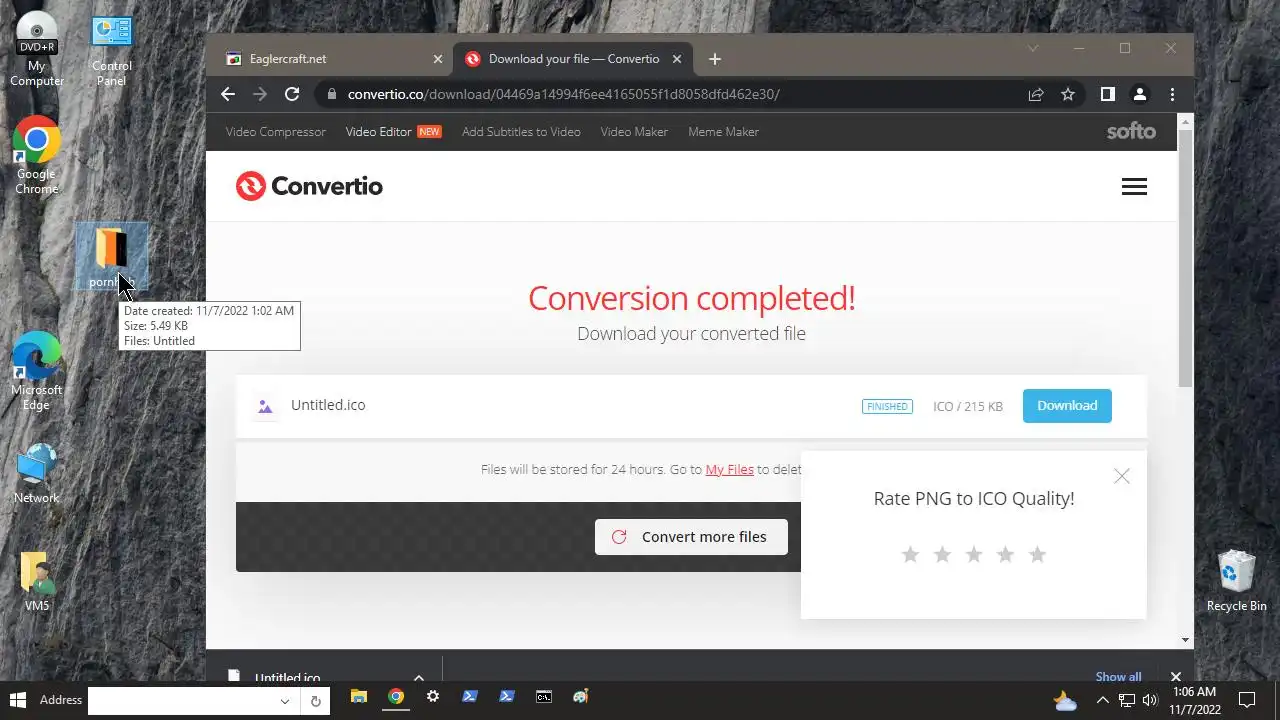
Task: Open Chrome's three-dot menu
Action: 1172,94
